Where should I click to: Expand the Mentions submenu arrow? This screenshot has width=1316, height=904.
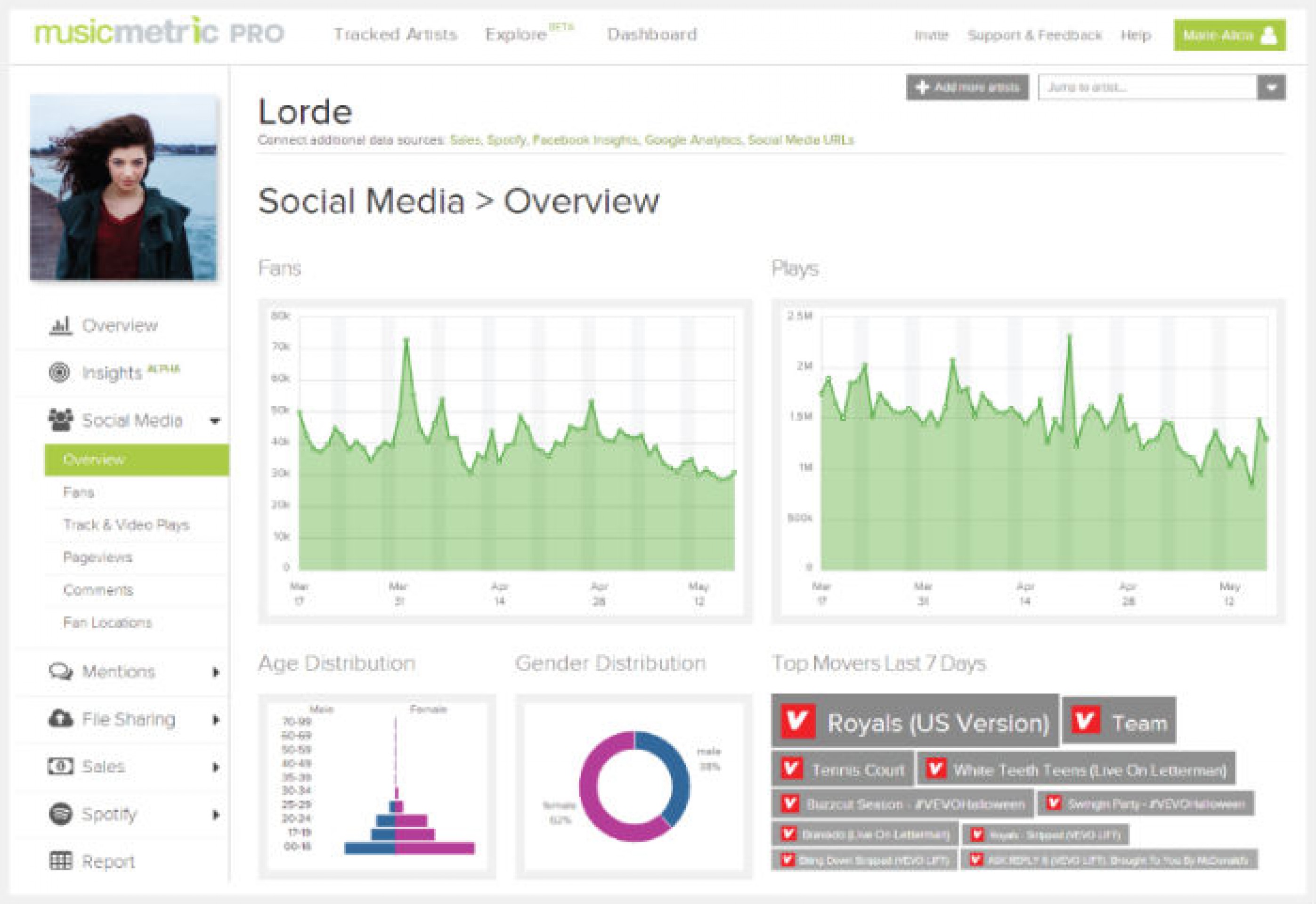216,672
